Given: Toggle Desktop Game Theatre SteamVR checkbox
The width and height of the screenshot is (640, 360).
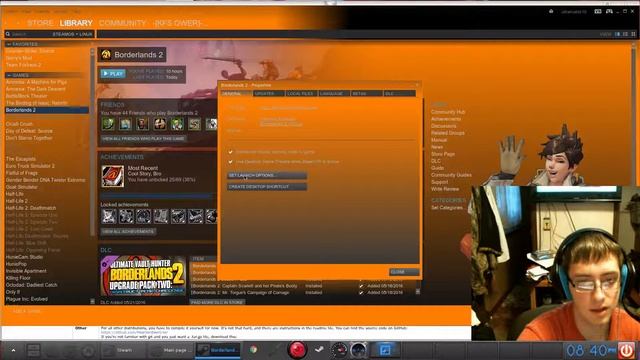Looking at the screenshot, I should [x=230, y=162].
